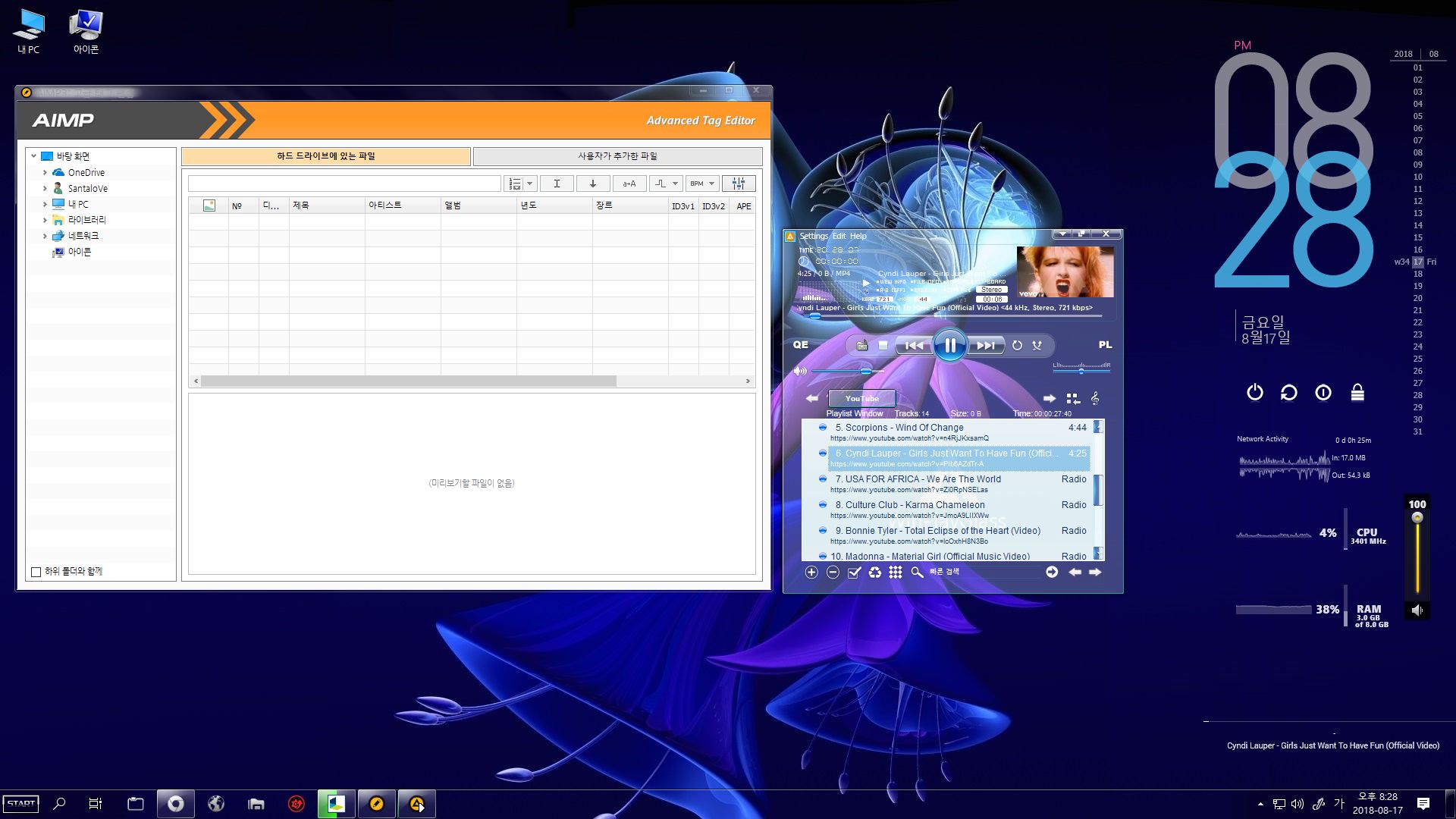Collapse the 바탕 화면 tree node
Image resolution: width=1456 pixels, height=819 pixels.
tap(34, 156)
